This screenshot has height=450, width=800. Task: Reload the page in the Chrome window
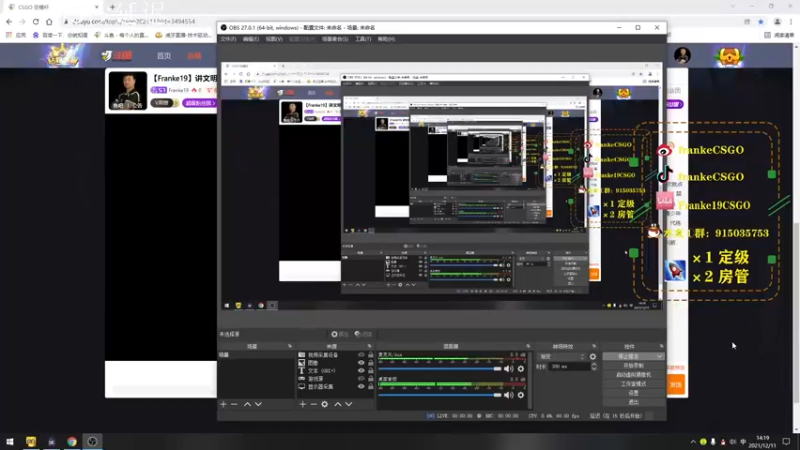click(x=36, y=21)
